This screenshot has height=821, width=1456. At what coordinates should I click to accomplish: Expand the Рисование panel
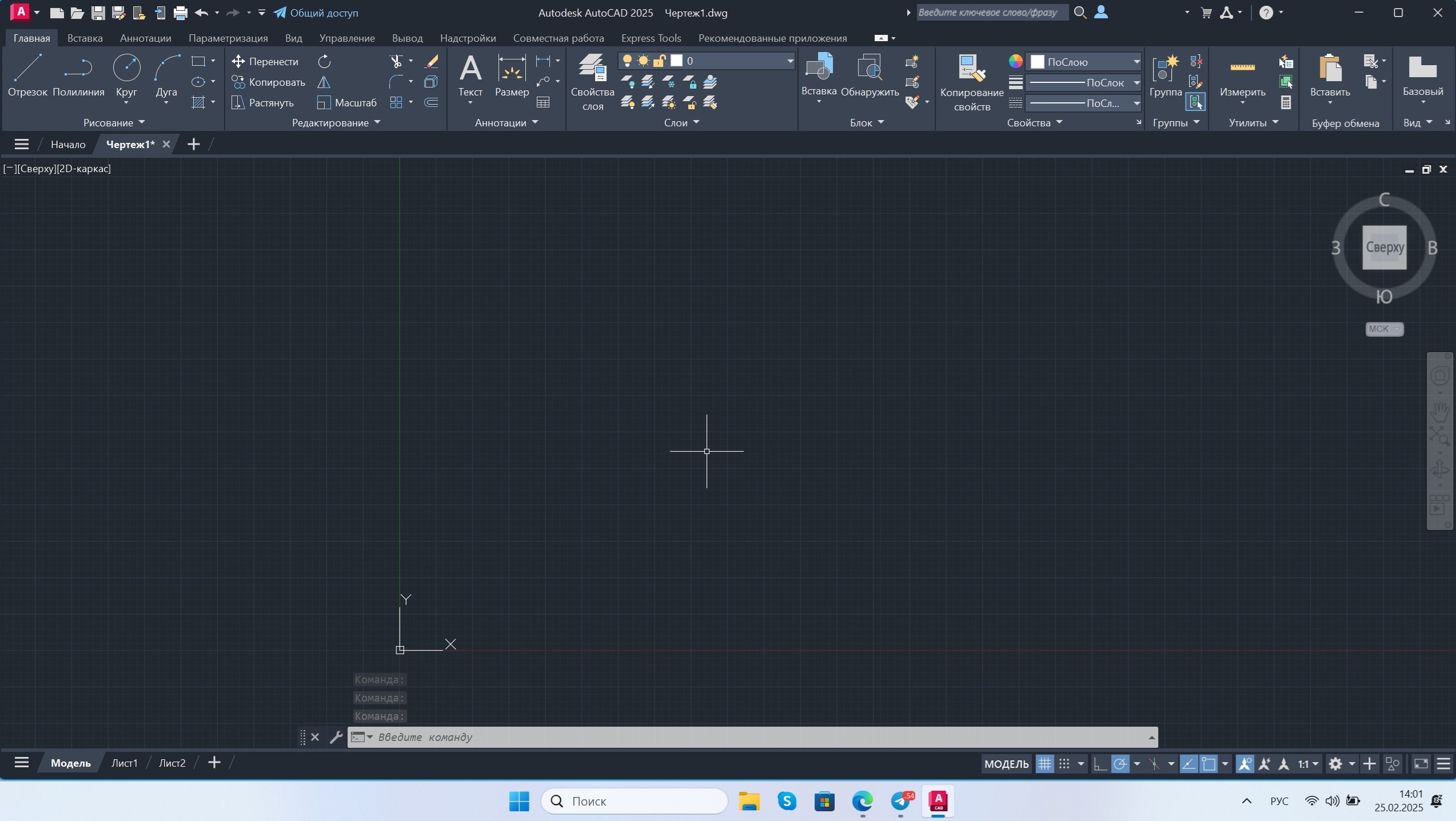[114, 122]
